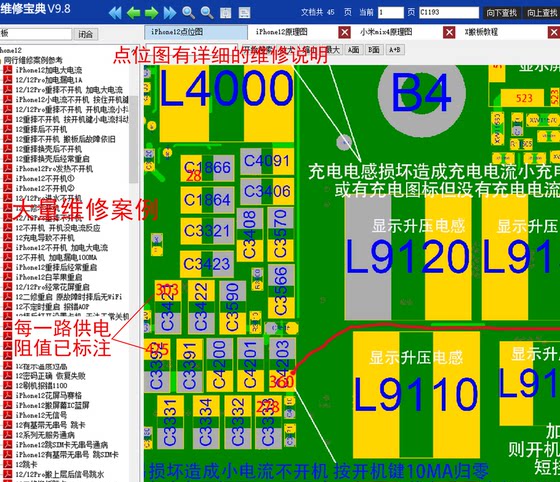Go to next page green arrow
560x482 pixels.
click(x=151, y=13)
